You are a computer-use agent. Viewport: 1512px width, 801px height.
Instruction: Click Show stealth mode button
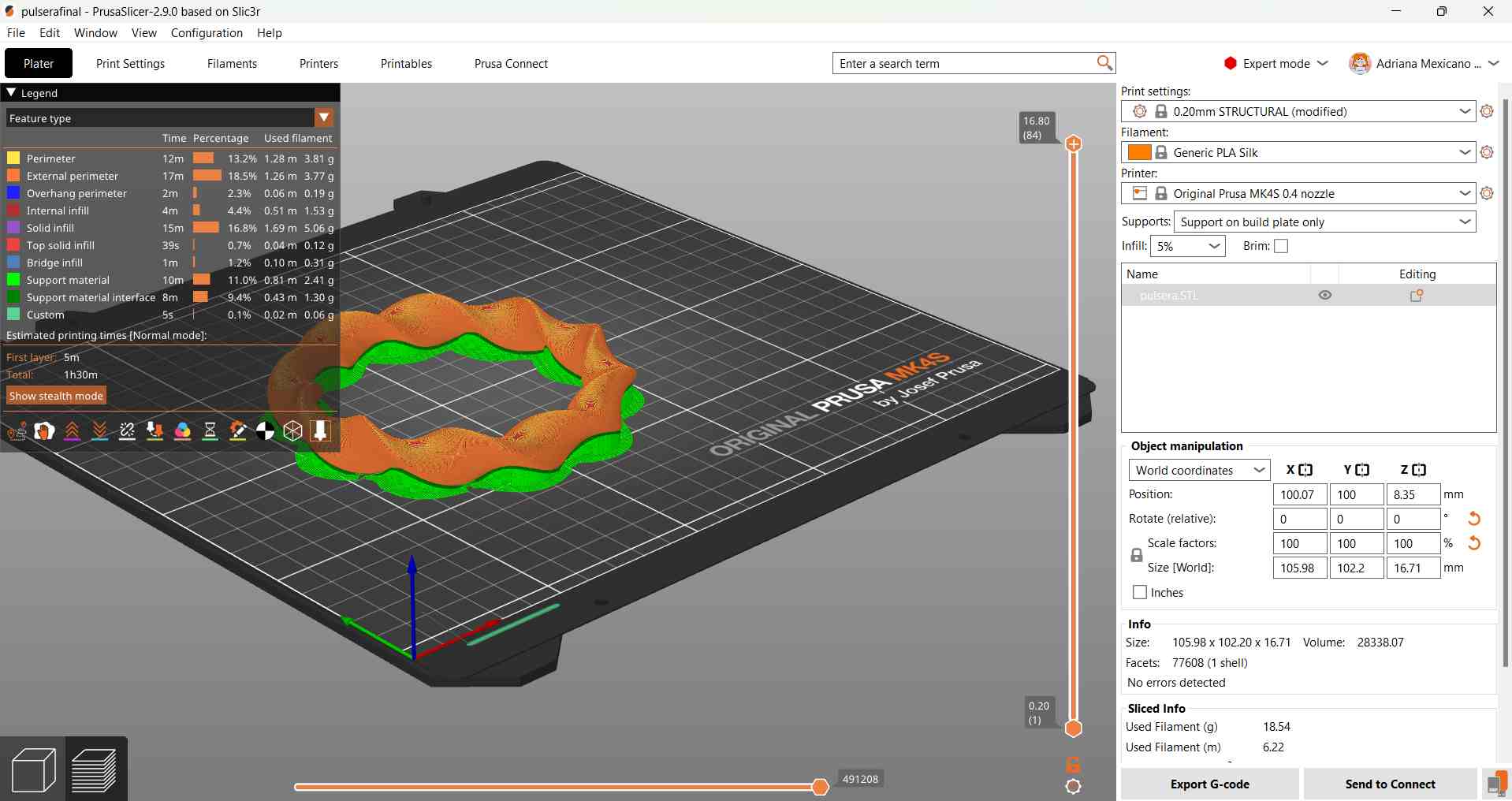coord(56,396)
